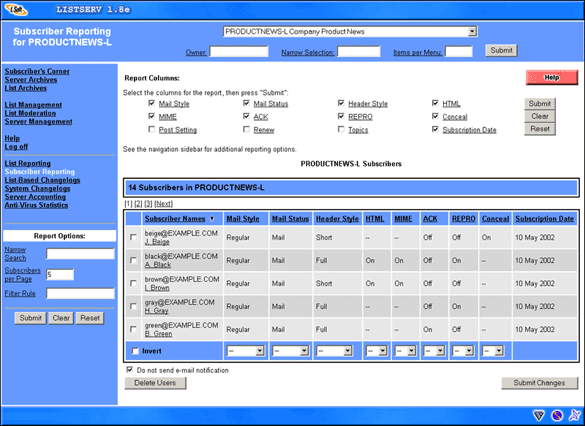This screenshot has width=585, height=426.
Task: Open the Conceal option link in Report Columns
Action: point(455,117)
